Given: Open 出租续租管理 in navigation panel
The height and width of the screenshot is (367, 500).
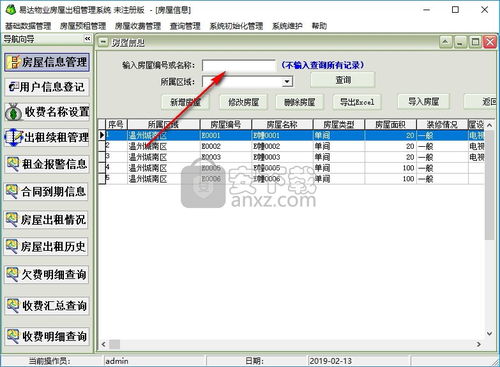Looking at the screenshot, I should coord(47,137).
